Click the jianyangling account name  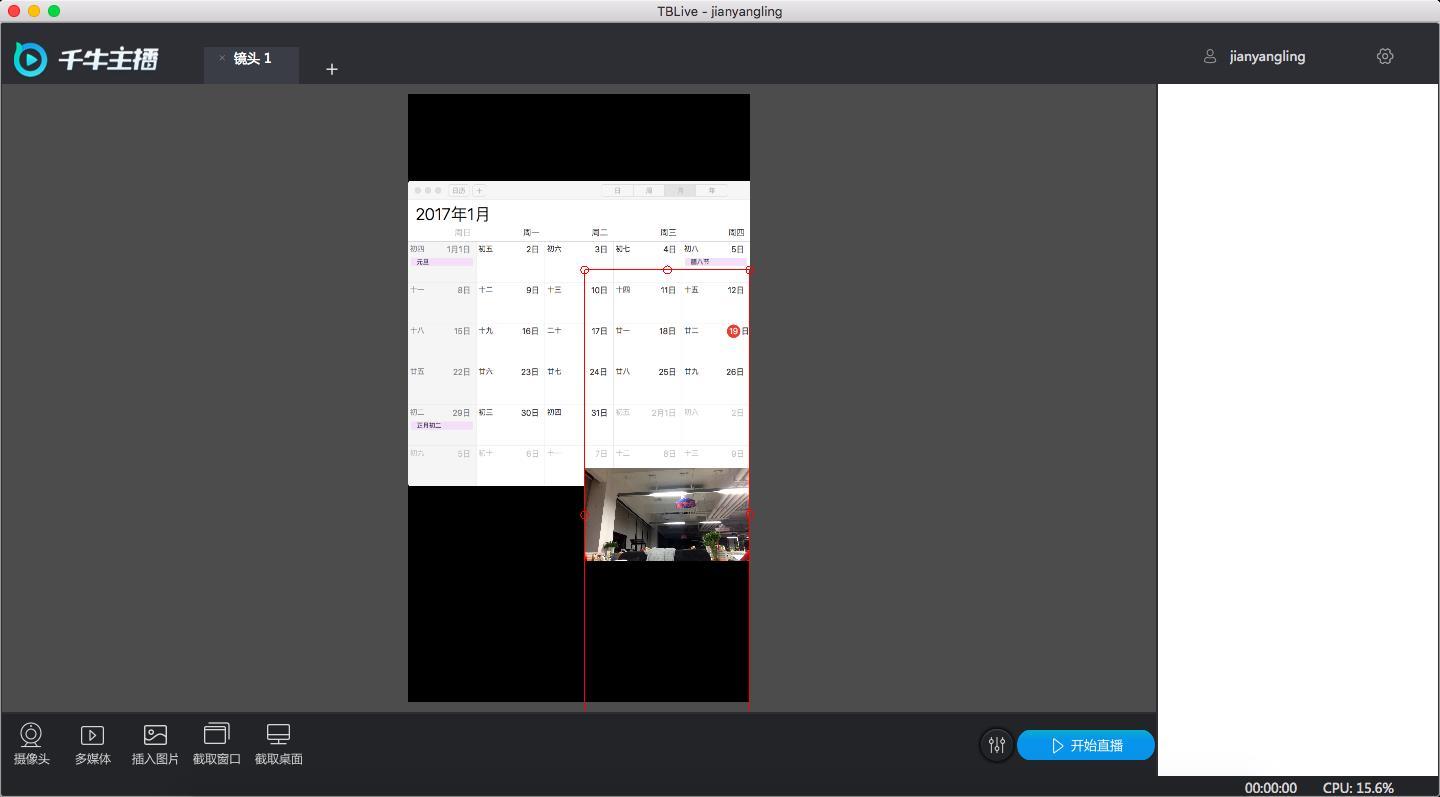[x=1267, y=57]
